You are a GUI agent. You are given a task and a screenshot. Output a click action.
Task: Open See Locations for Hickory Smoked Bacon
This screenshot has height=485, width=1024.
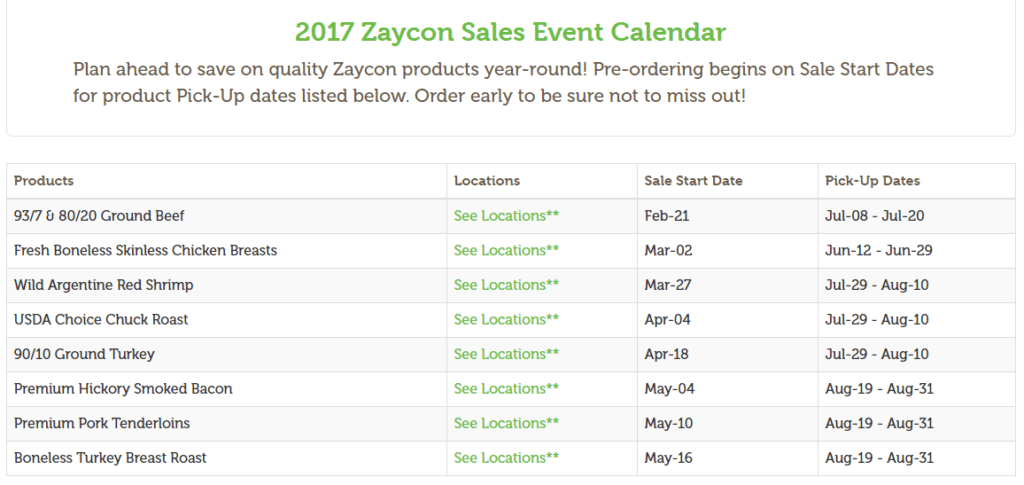click(506, 388)
